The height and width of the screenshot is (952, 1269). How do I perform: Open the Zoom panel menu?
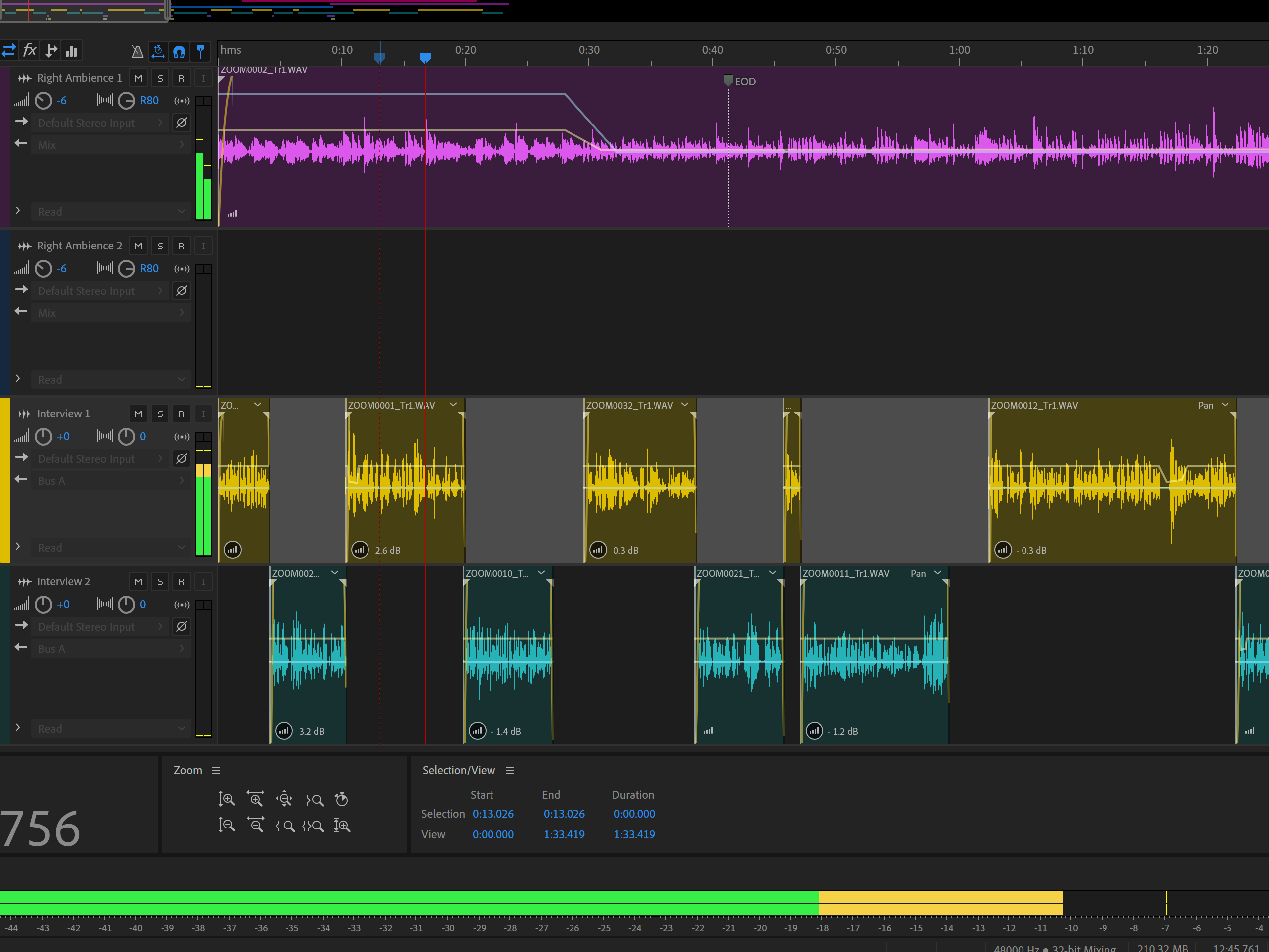tap(216, 771)
